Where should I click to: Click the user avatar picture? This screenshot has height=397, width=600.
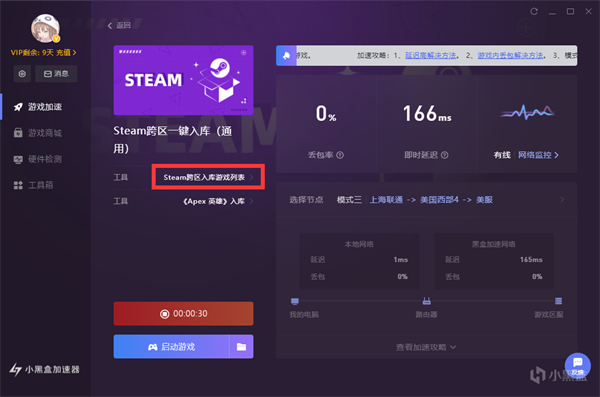[x=45, y=28]
